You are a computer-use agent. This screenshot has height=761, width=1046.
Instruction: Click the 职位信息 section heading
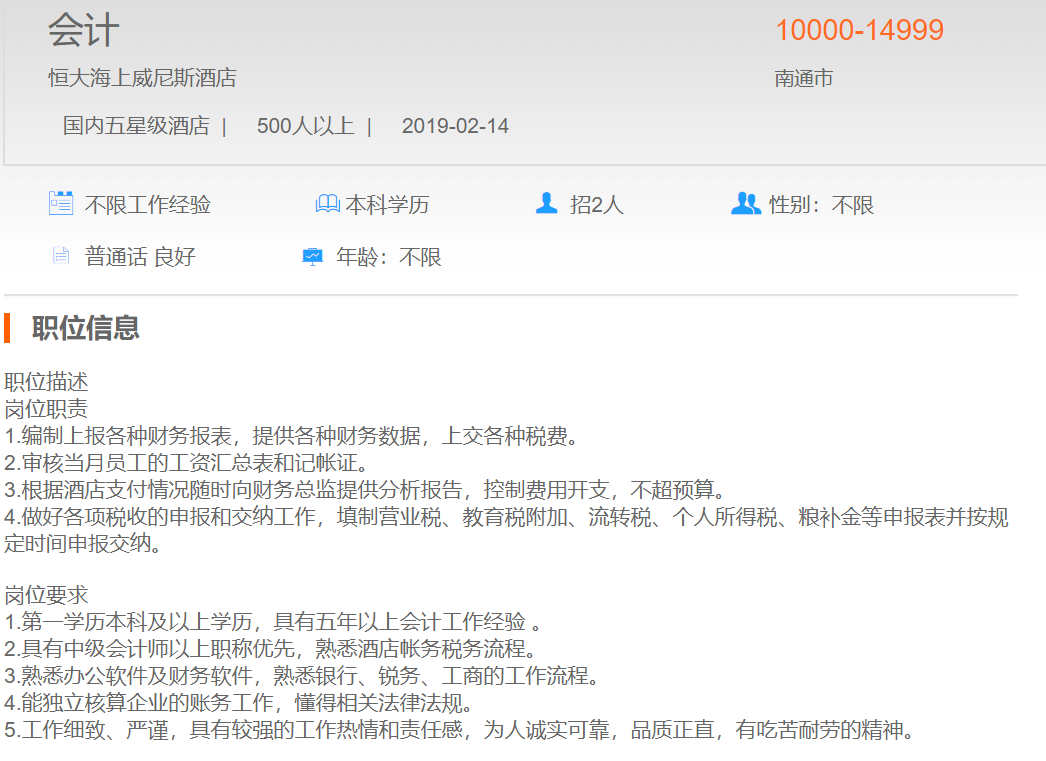[x=86, y=328]
